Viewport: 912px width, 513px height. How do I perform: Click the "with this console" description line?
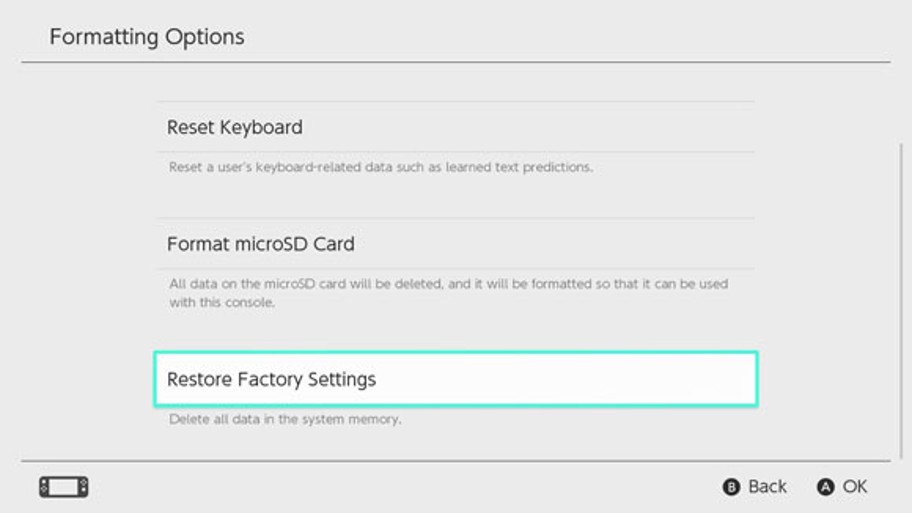[222, 302]
